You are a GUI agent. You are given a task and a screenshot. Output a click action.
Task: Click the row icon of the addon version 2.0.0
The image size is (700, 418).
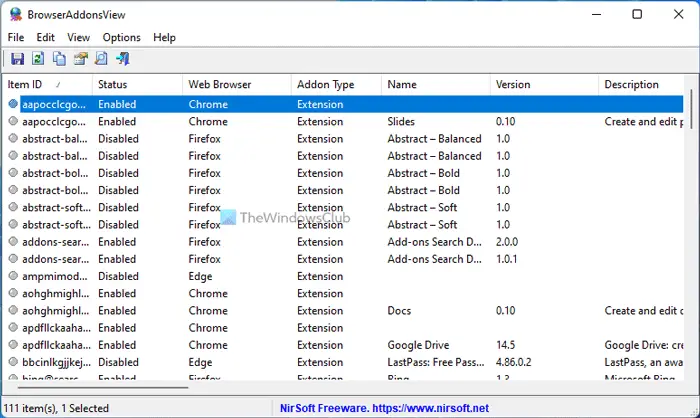tap(13, 242)
